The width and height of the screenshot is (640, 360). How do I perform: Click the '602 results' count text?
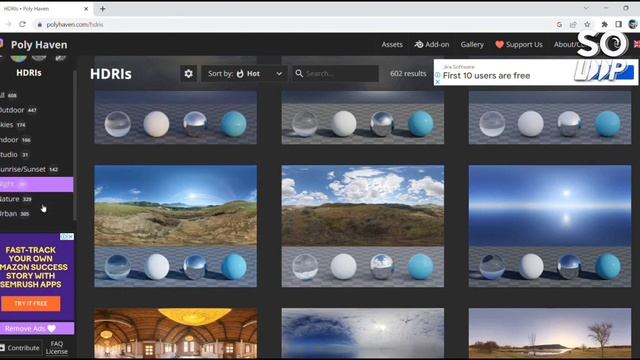click(408, 73)
